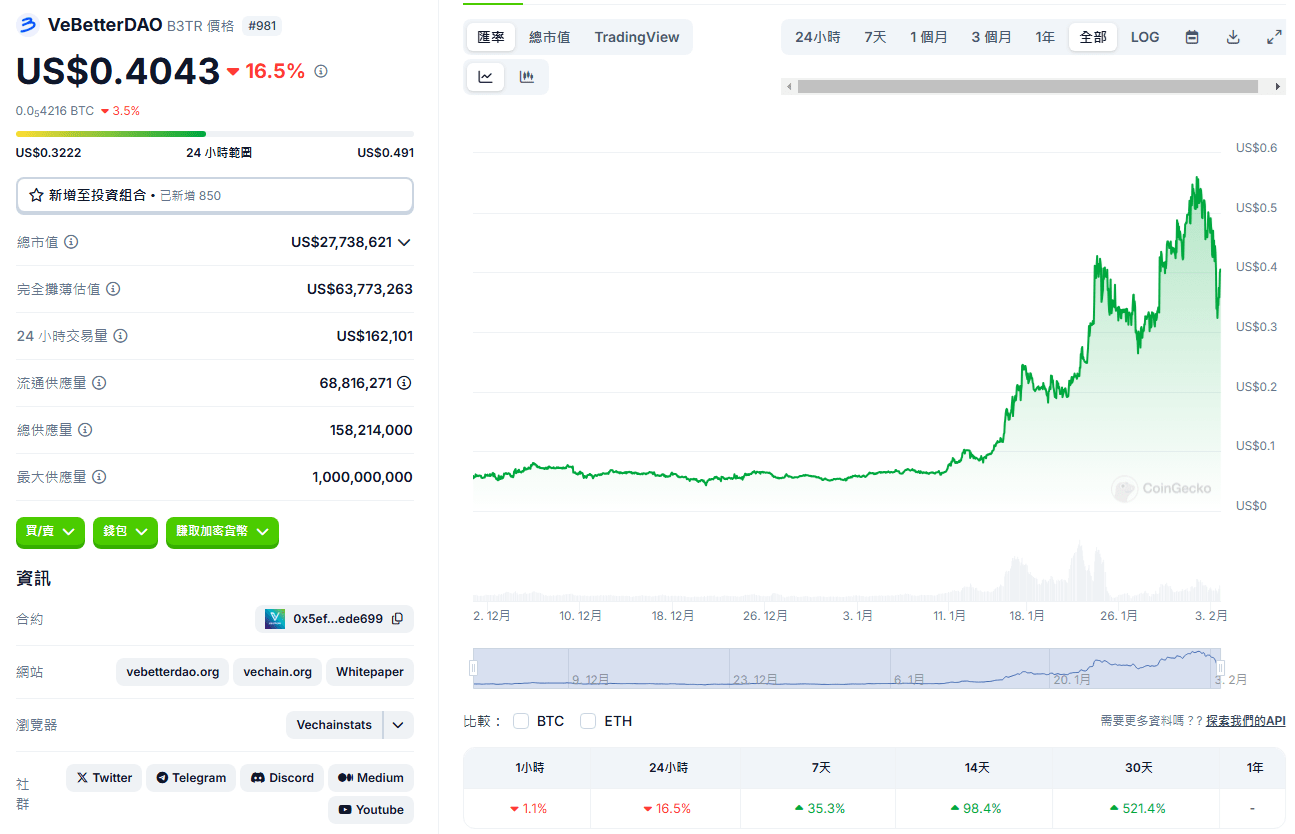Expand chart to fullscreen
Screen dimensions: 1295x834
tap(1274, 37)
